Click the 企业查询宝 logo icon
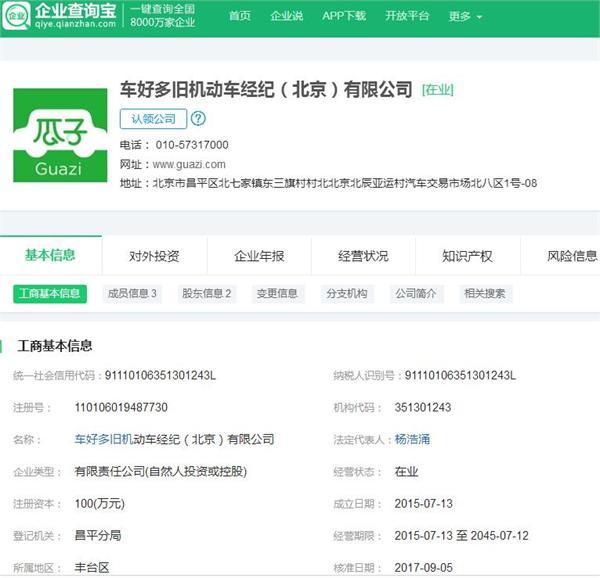The width and height of the screenshot is (600, 578). (x=16, y=15)
